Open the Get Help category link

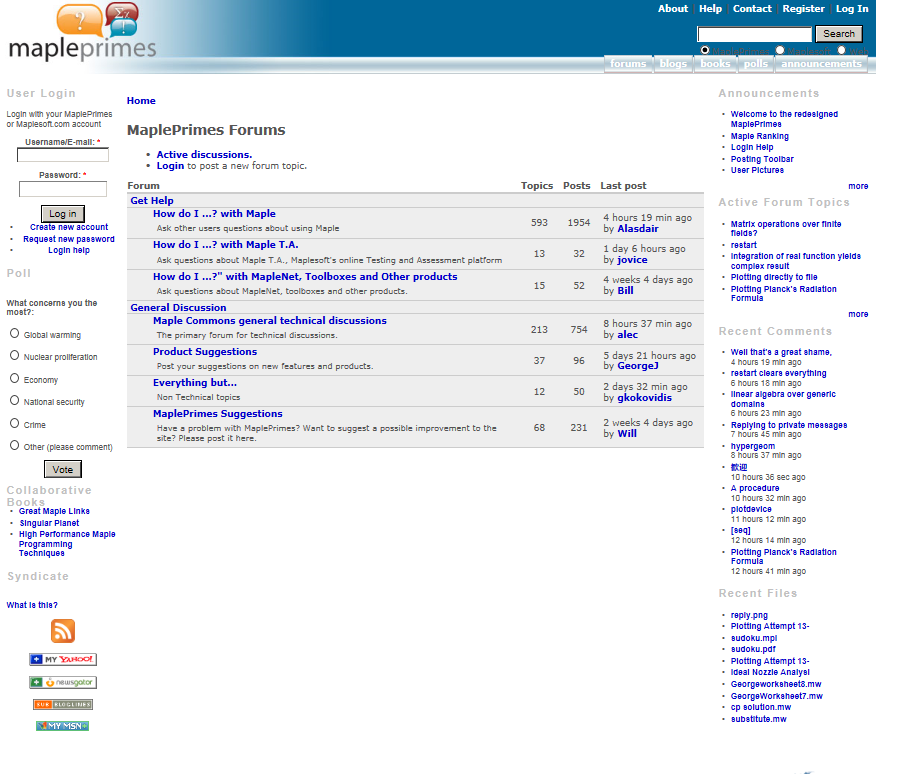pos(152,201)
